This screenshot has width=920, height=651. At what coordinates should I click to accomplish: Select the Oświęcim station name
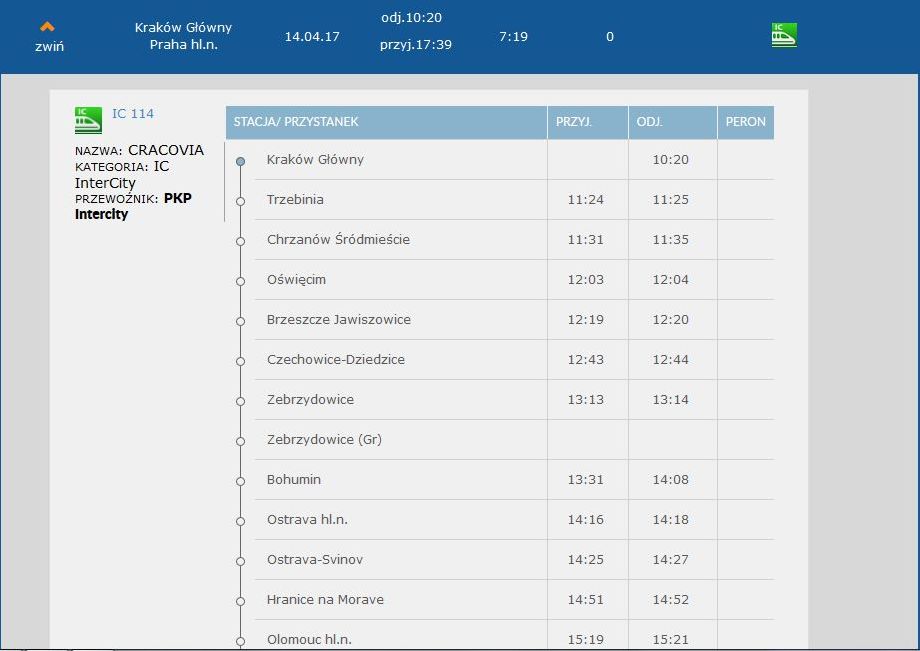pos(296,280)
